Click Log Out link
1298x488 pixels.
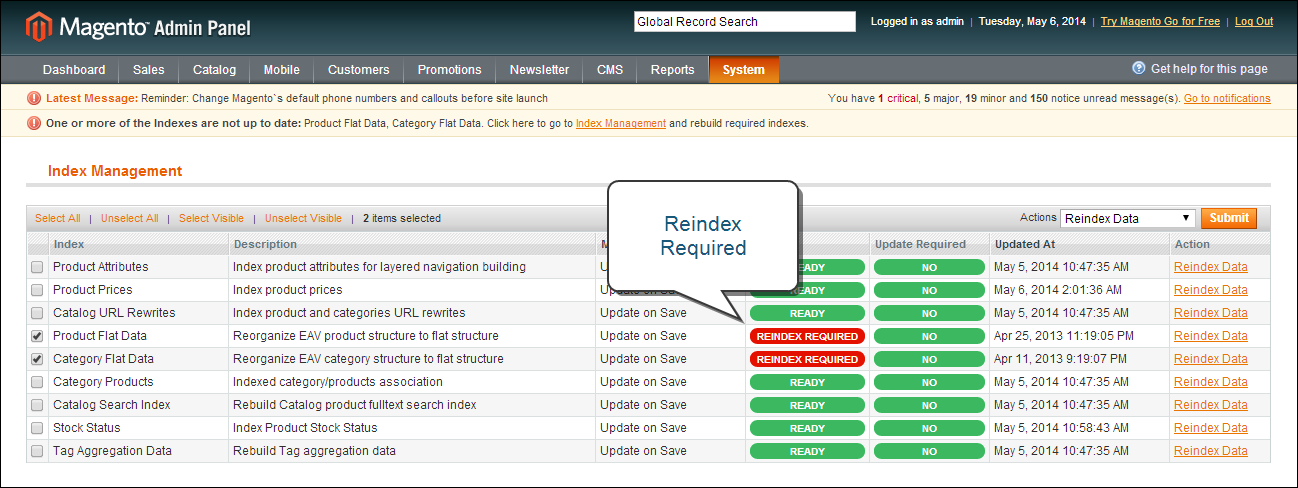1254,21
